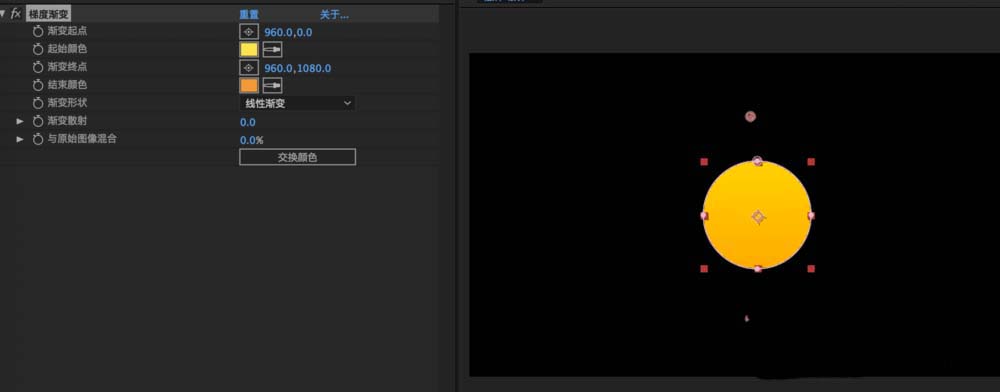
Task: Click the 交换颜色 button
Action: pos(297,157)
